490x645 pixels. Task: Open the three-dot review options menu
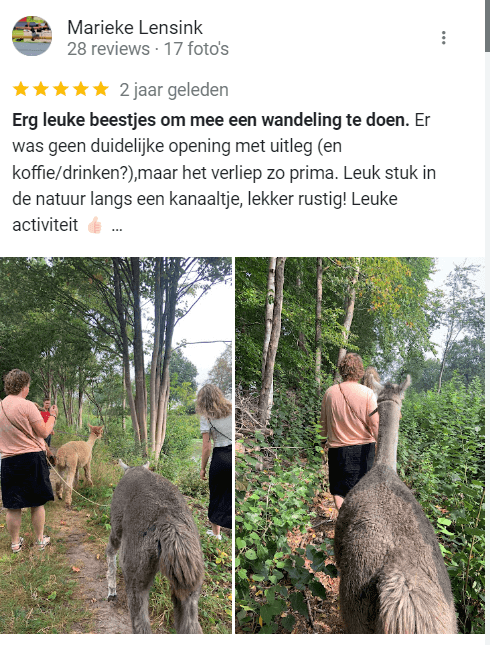tap(443, 37)
